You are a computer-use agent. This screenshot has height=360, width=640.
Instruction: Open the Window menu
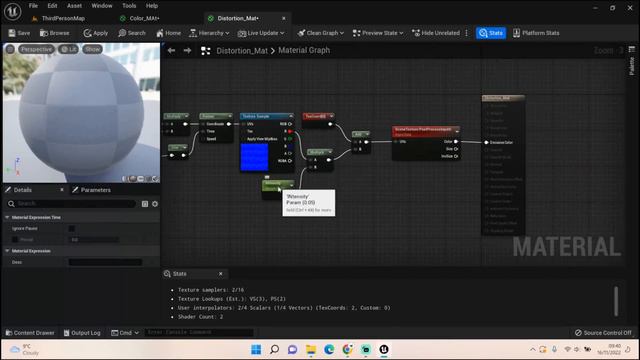[x=102, y=6]
